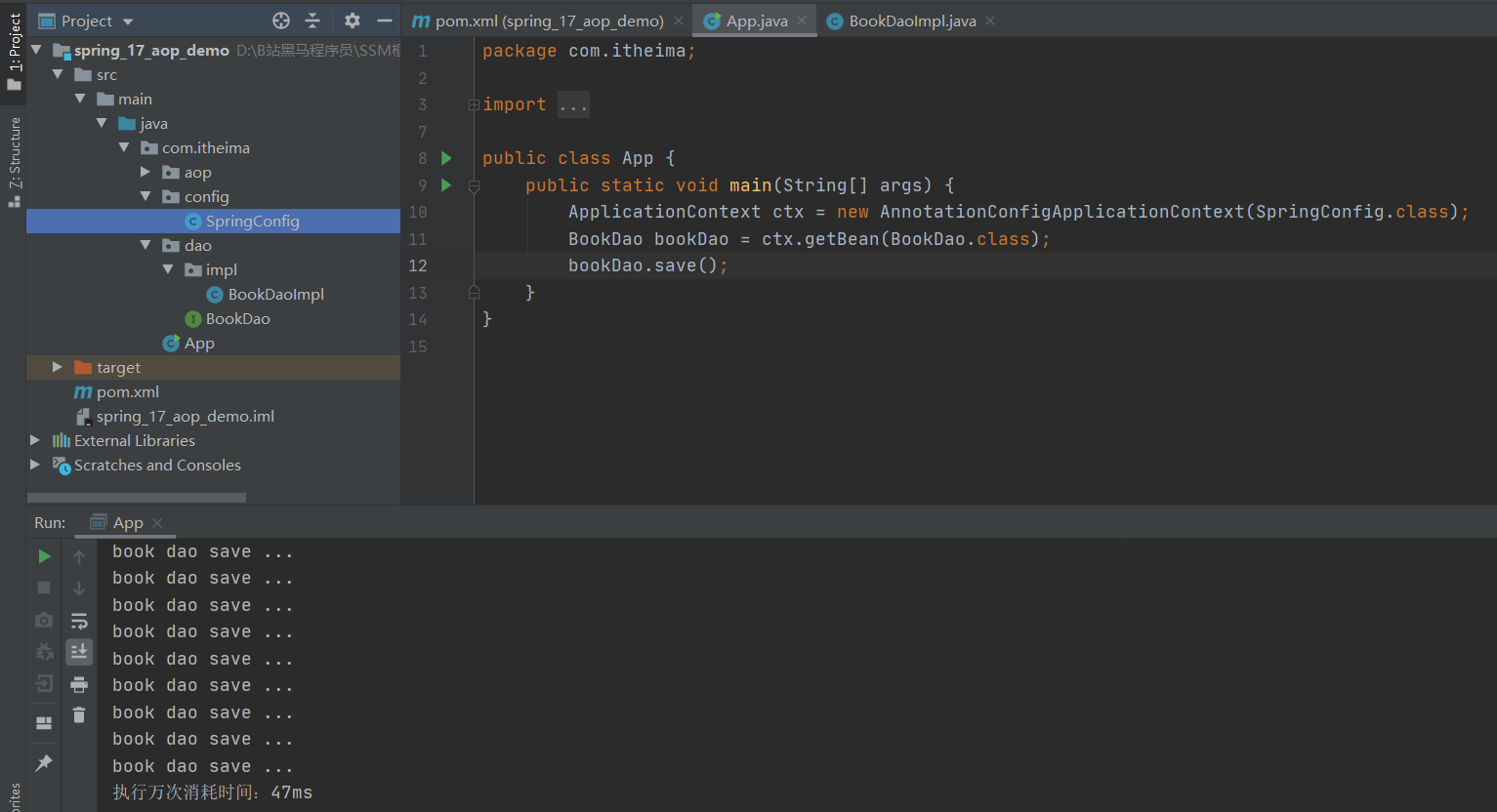Click the Collapse All icon in Project panel

tap(312, 20)
